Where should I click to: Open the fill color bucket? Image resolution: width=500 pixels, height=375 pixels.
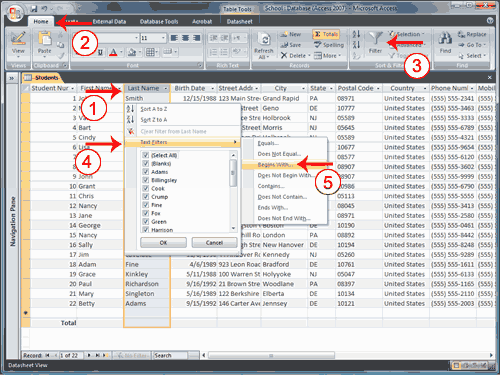tap(132, 52)
